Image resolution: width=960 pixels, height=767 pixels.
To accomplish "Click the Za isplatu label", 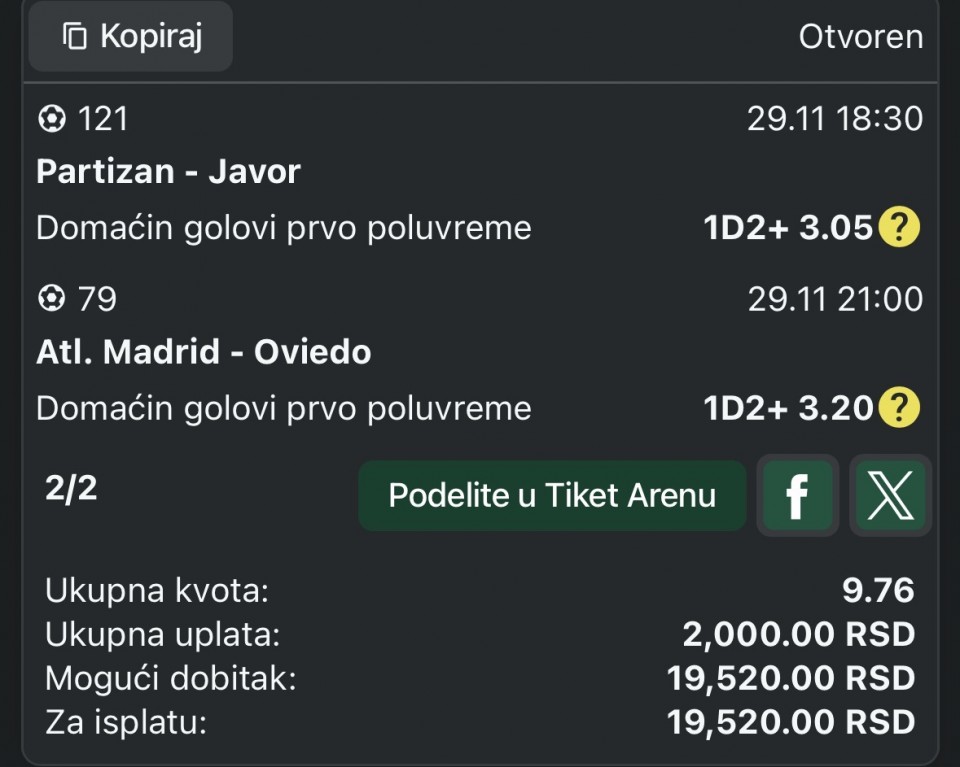I will pyautogui.click(x=126, y=722).
